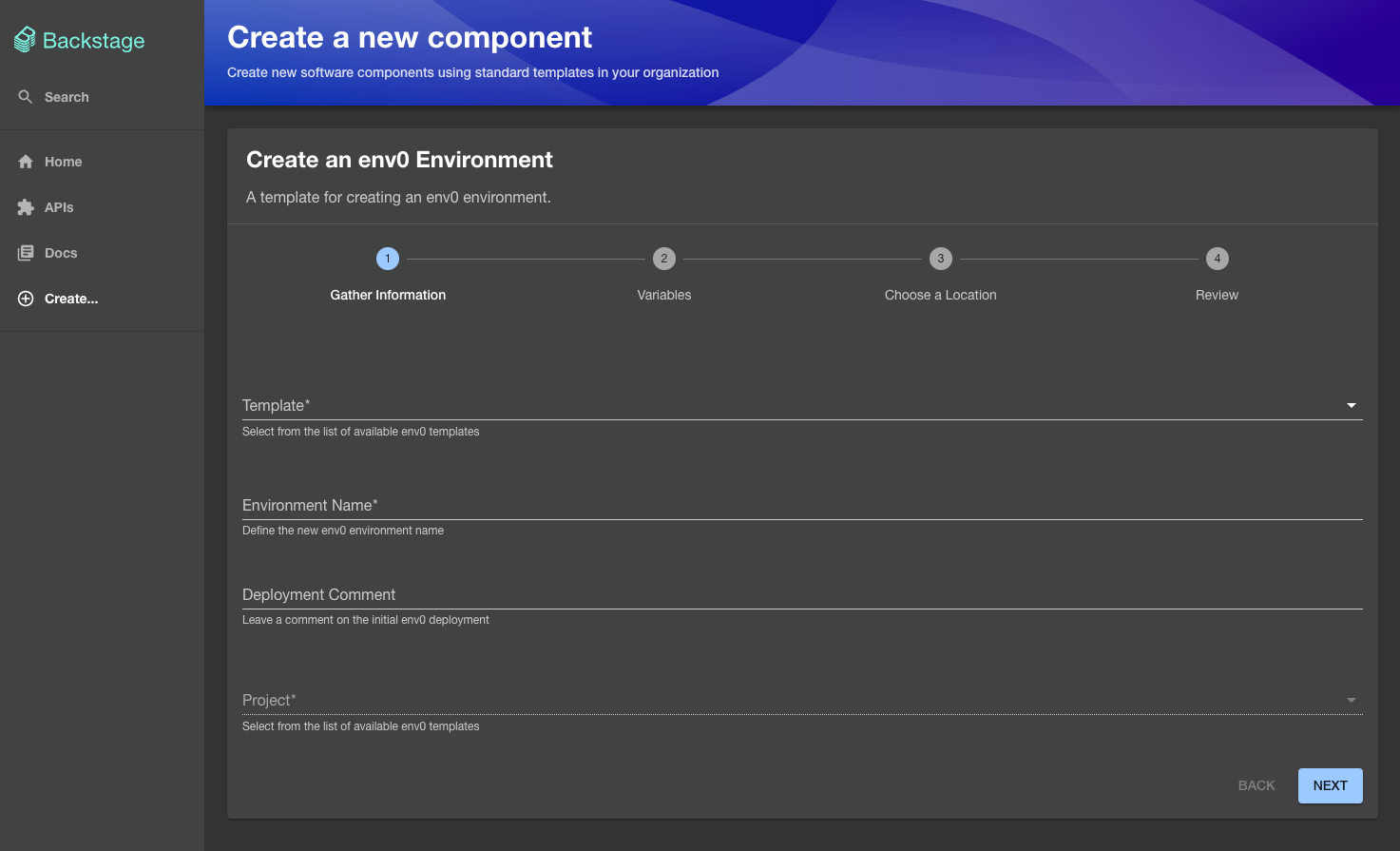Screen dimensions: 1400x851
Task: Click the Project dropdown arrow
Action: [x=1352, y=701]
